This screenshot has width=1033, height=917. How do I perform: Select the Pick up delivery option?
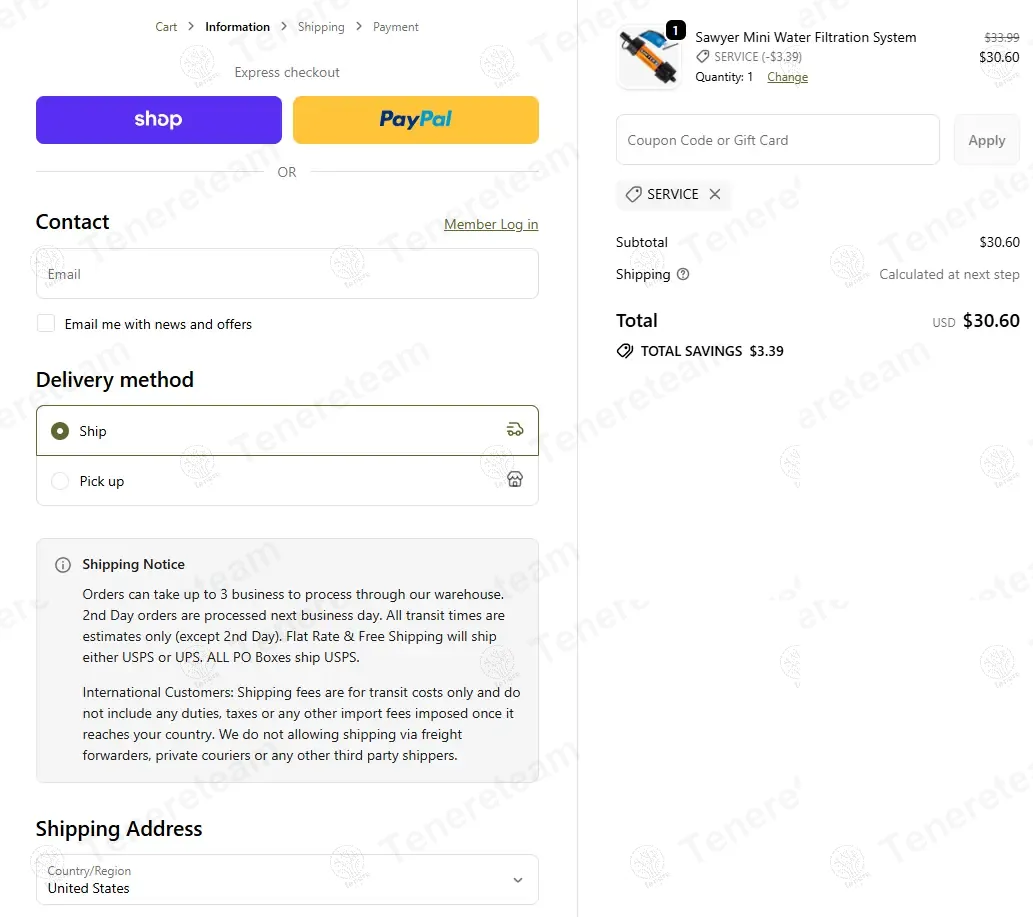point(287,481)
